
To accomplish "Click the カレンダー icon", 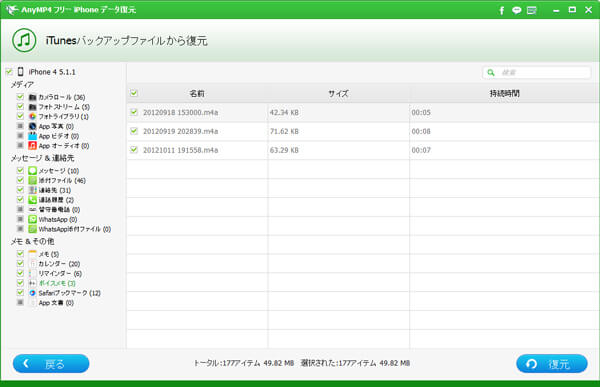I will click(33, 264).
